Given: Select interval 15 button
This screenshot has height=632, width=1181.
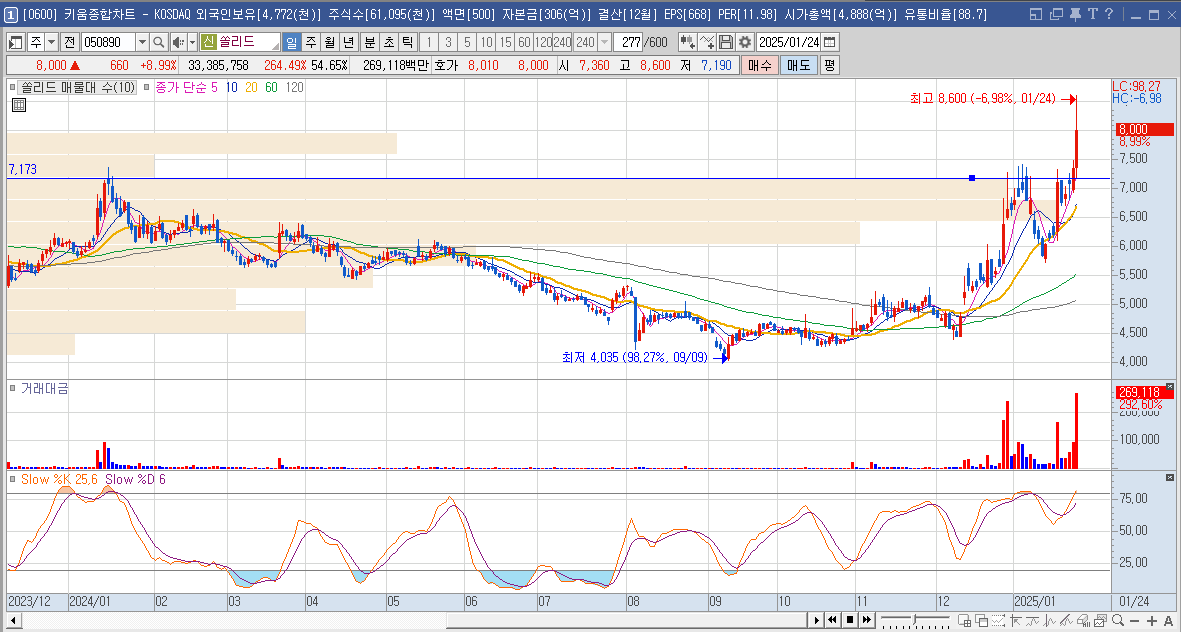Looking at the screenshot, I should coord(505,42).
